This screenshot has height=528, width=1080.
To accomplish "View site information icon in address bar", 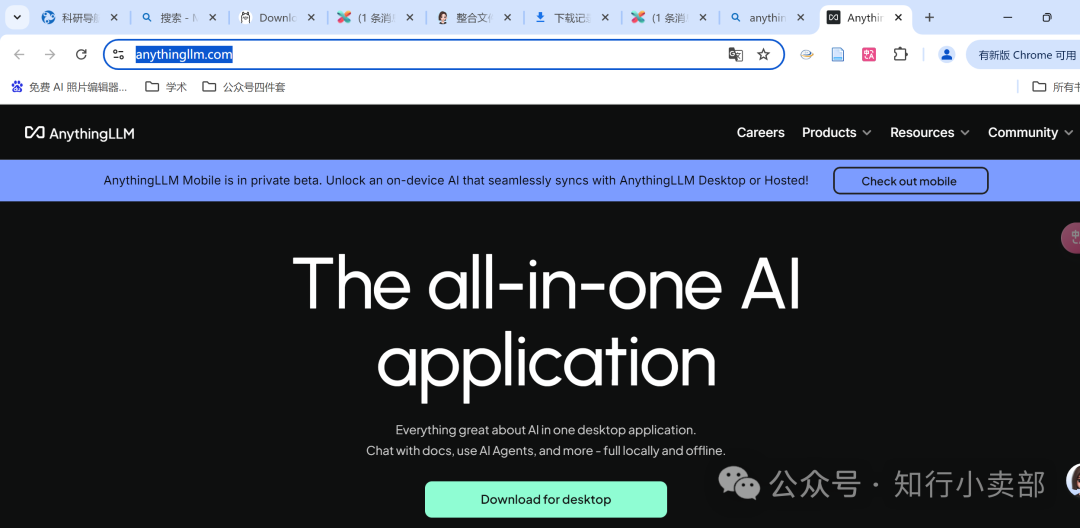I will [x=118, y=54].
